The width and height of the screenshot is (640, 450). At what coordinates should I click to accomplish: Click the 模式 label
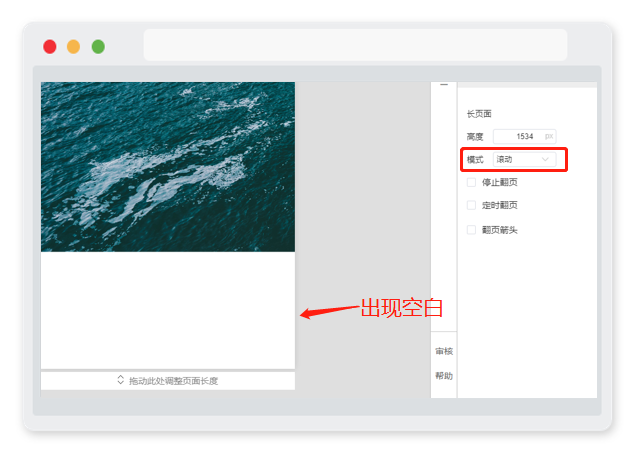[x=475, y=160]
